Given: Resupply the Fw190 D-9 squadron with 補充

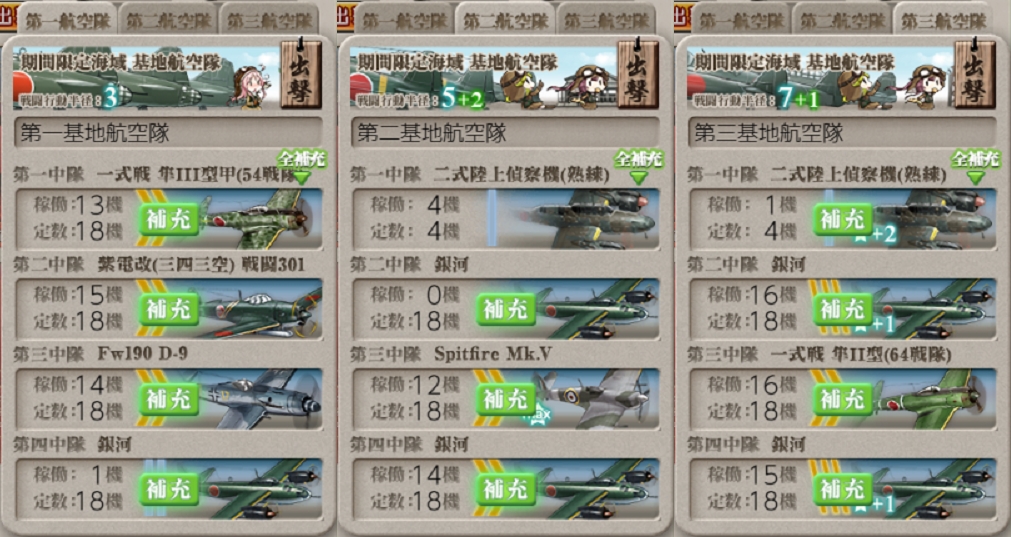Looking at the screenshot, I should pyautogui.click(x=168, y=399).
